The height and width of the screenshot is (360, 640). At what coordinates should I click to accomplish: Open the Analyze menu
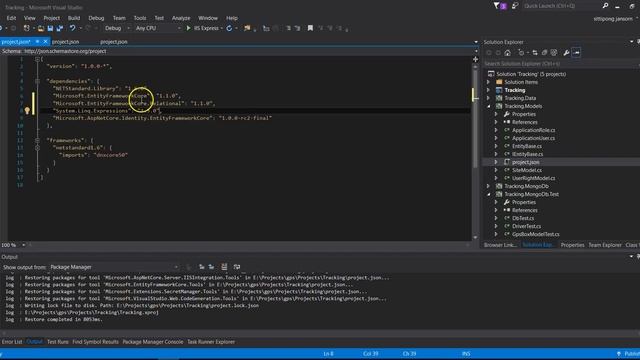[181, 18]
